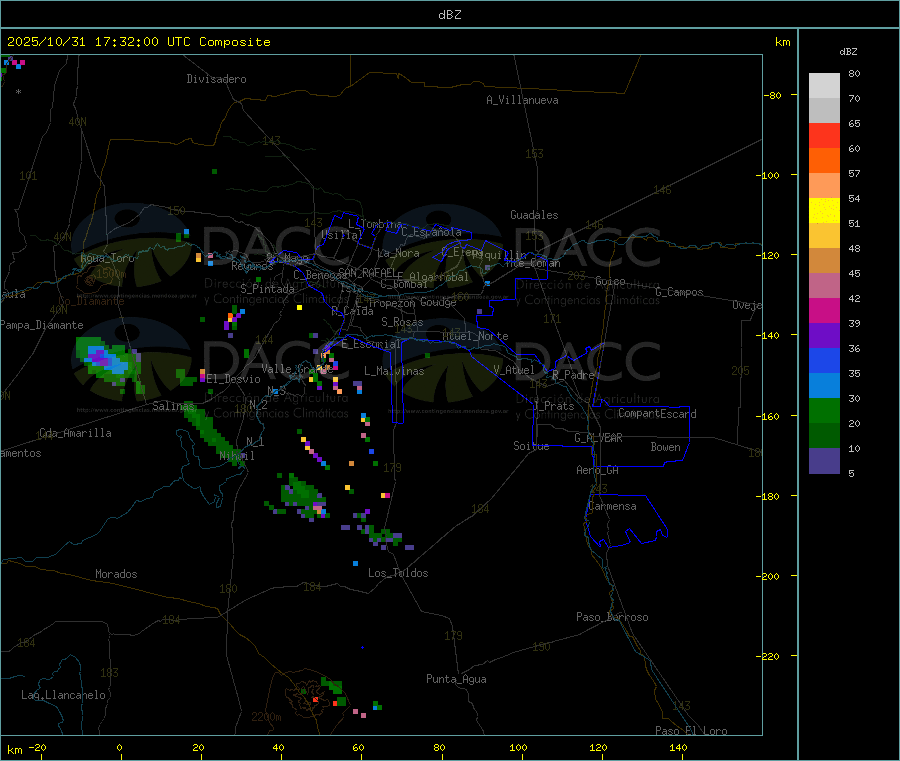Click the green echo cluster near Punta_Agua volcano
This screenshot has height=761, width=900.
pos(334,690)
